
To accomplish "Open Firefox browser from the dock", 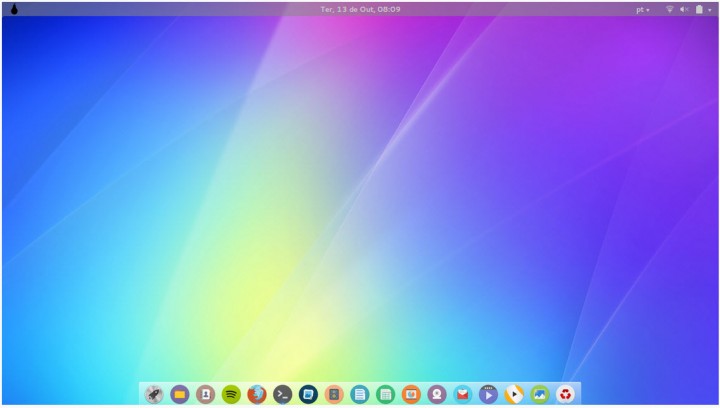I will click(x=257, y=394).
